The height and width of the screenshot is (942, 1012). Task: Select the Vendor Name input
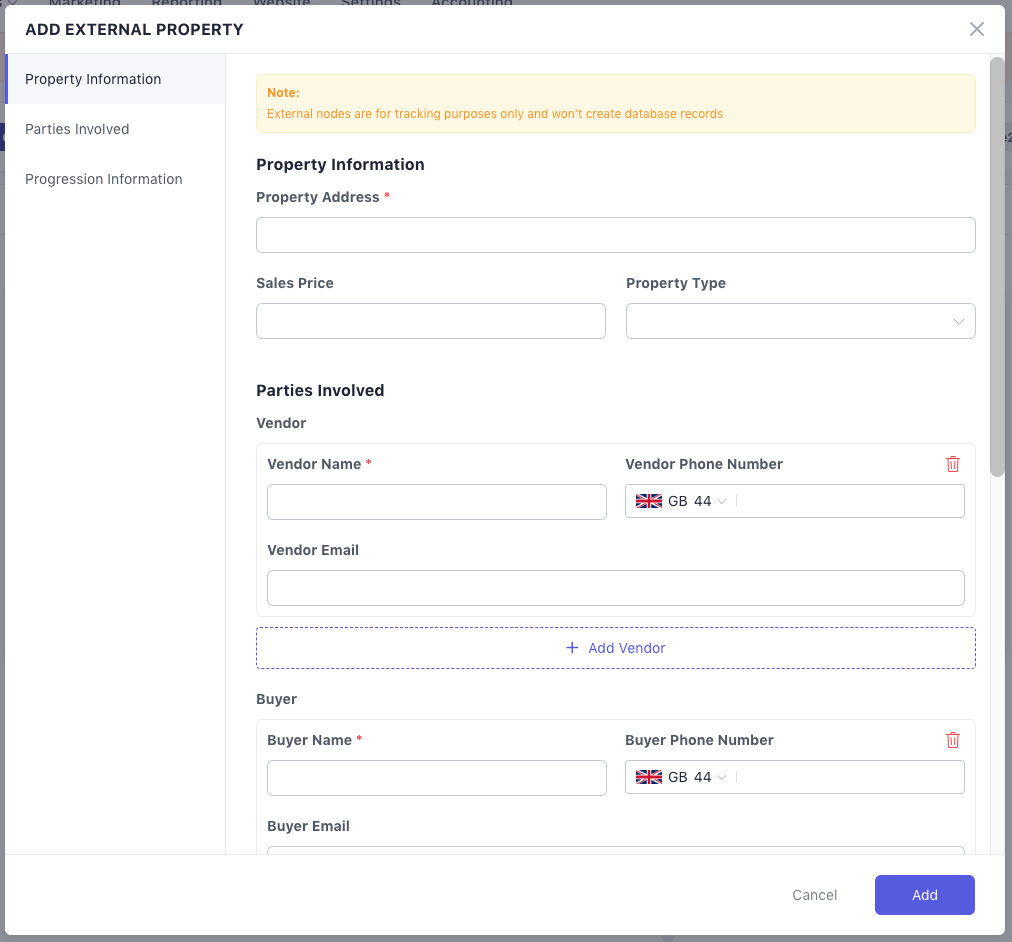[436, 502]
